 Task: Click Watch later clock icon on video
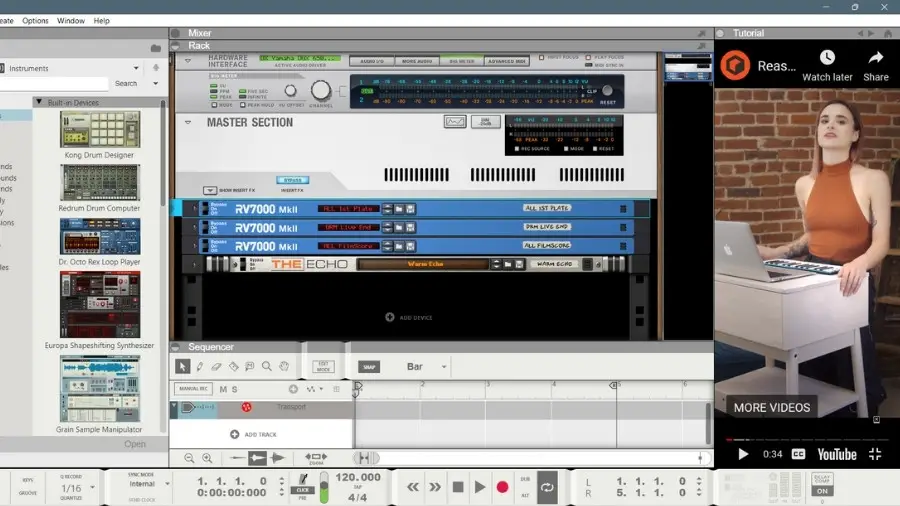[827, 57]
